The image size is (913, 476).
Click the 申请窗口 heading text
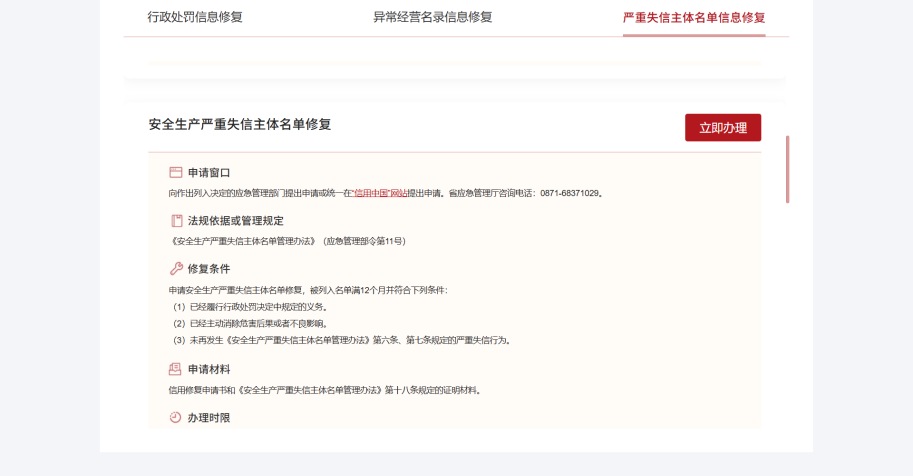pyautogui.click(x=209, y=172)
